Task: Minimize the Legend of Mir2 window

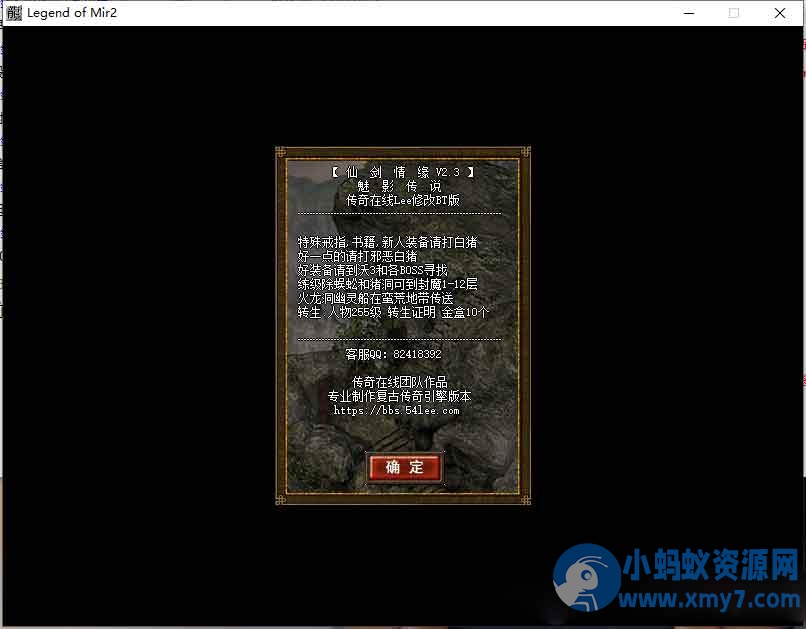Action: pos(689,13)
